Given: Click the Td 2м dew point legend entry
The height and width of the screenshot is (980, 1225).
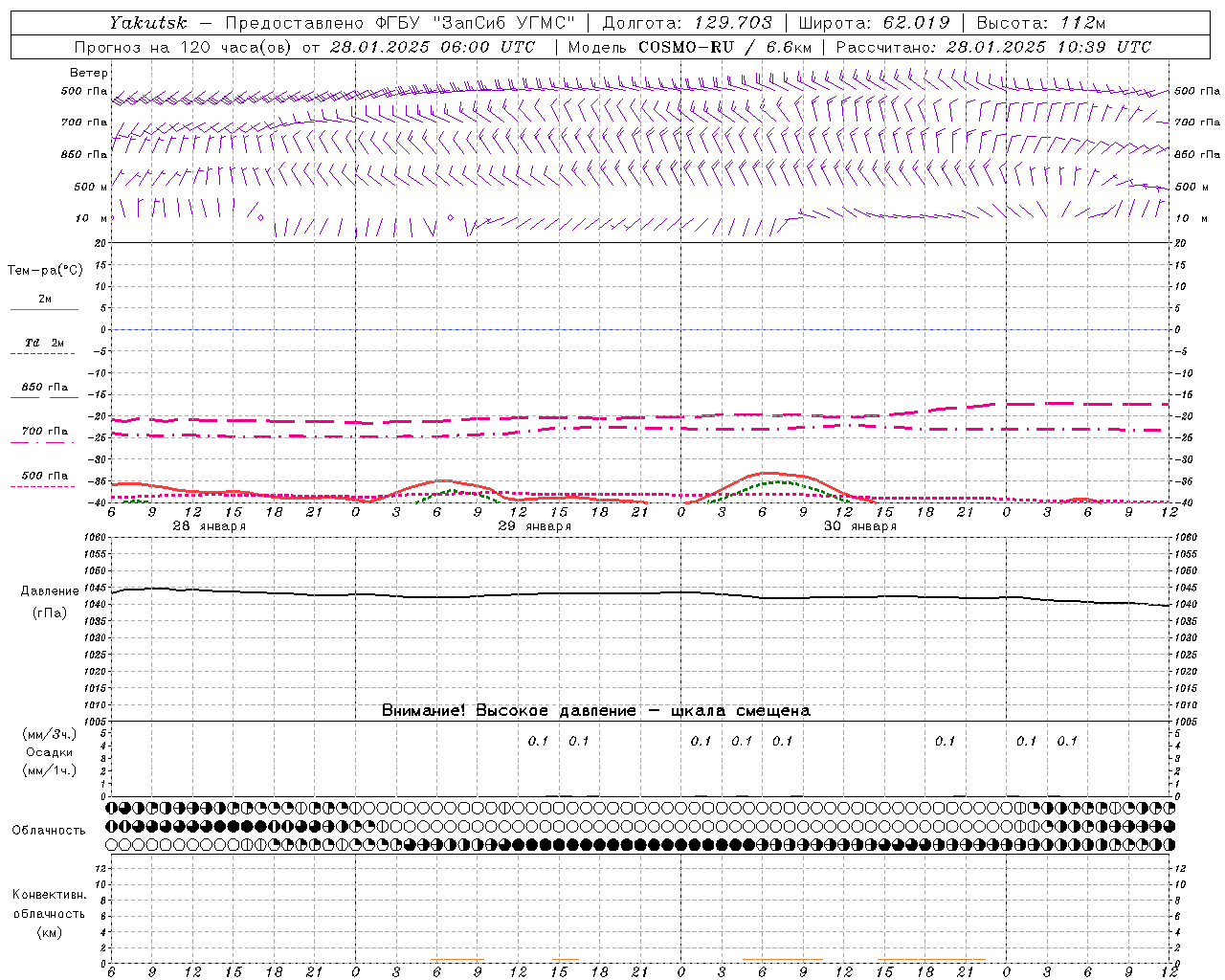Looking at the screenshot, I should pyautogui.click(x=45, y=343).
